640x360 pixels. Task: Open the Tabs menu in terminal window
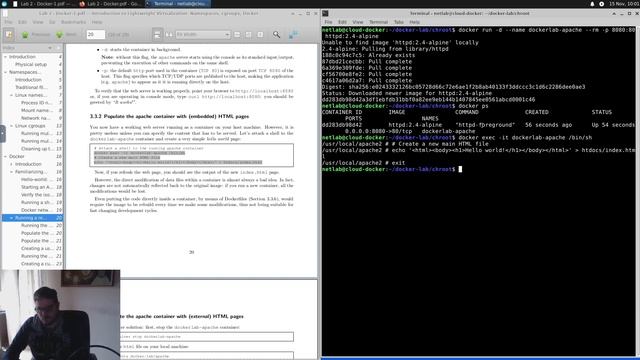coord(399,22)
